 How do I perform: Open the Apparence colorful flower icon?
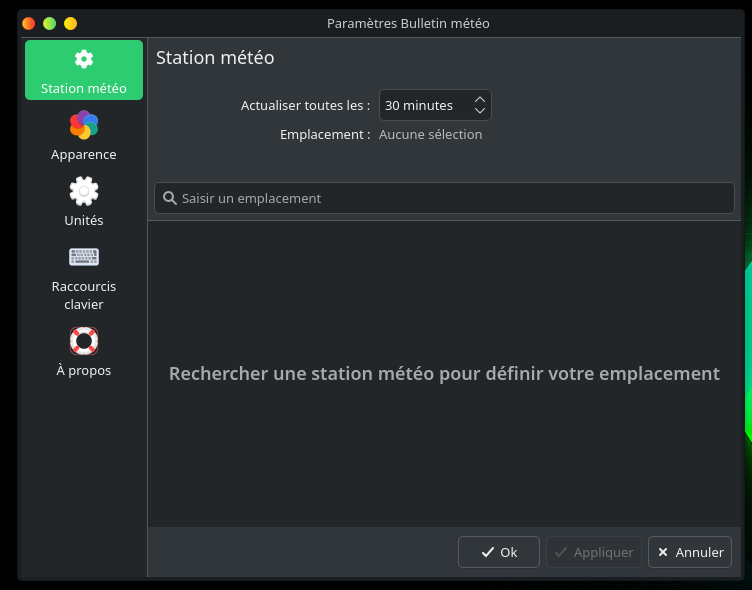[84, 125]
